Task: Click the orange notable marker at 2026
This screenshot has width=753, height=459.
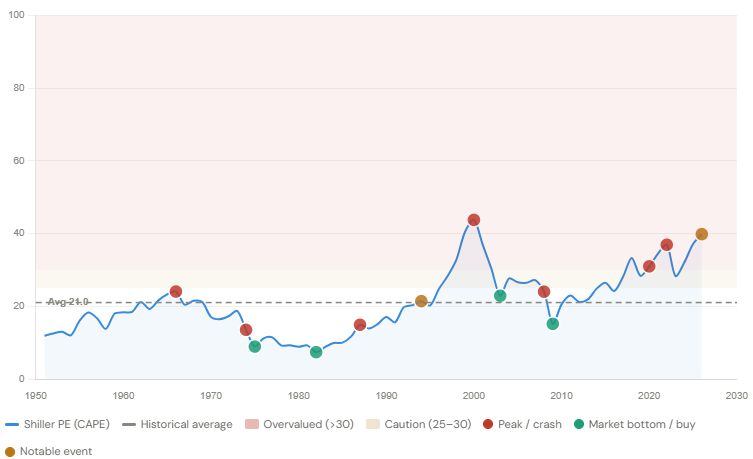Action: click(x=702, y=234)
